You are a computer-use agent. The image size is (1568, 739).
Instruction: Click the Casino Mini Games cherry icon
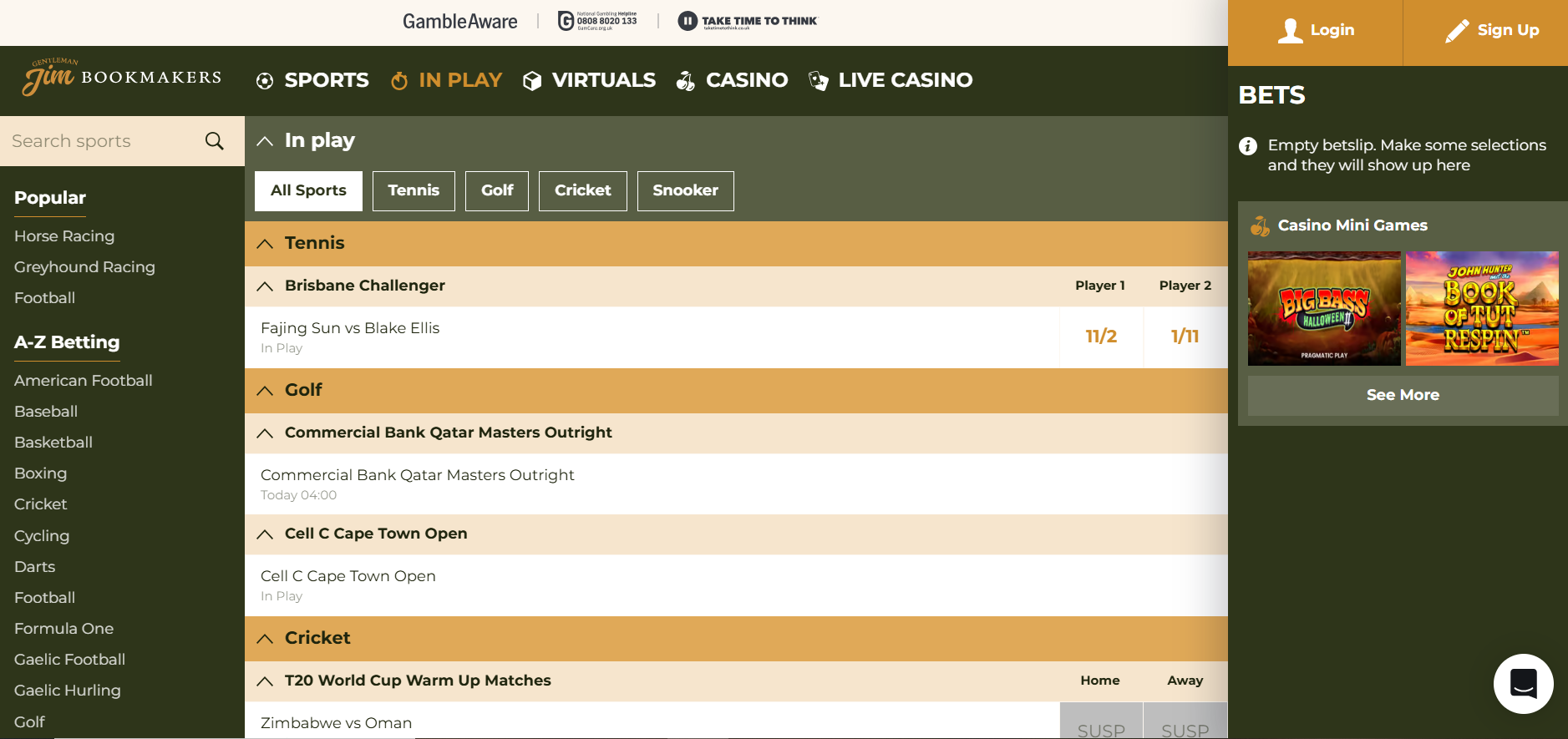tap(1260, 225)
